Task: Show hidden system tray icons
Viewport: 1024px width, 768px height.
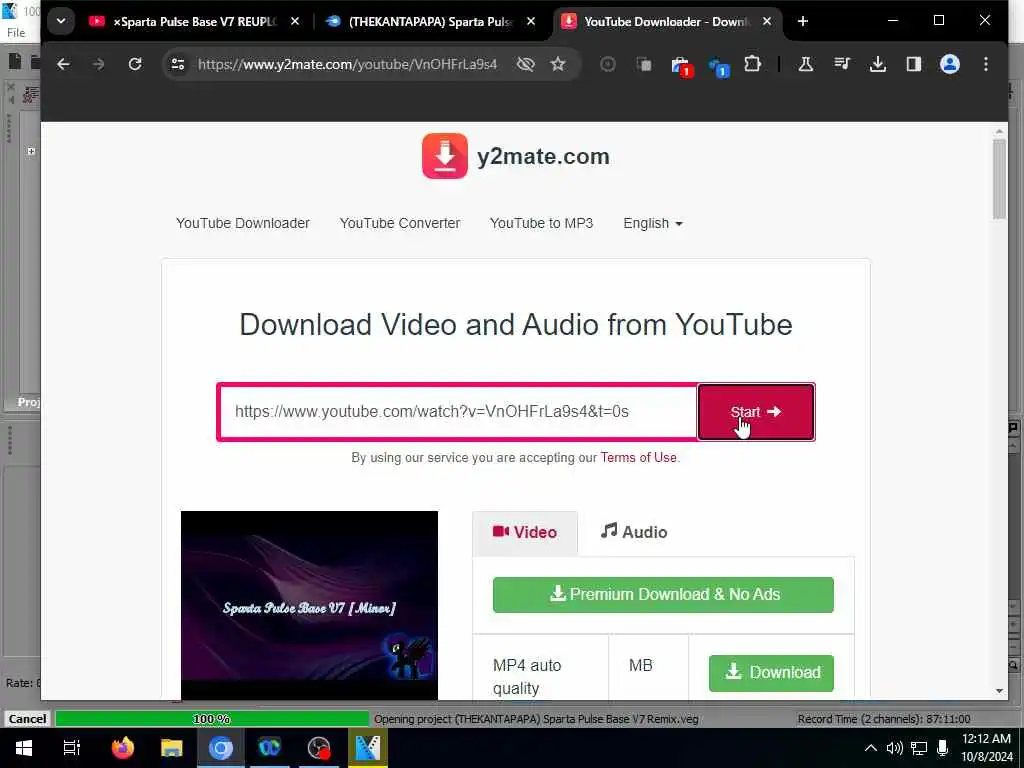Action: pyautogui.click(x=871, y=748)
